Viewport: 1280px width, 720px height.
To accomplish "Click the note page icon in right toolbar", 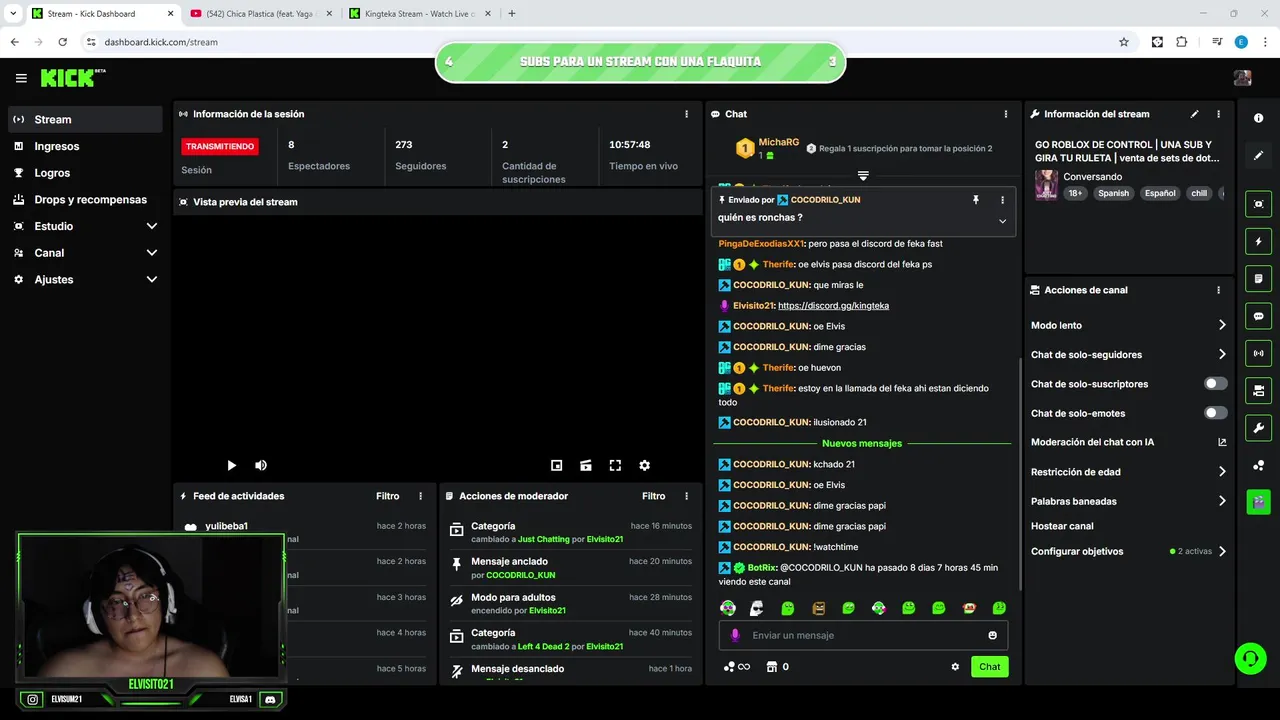I will (1258, 278).
